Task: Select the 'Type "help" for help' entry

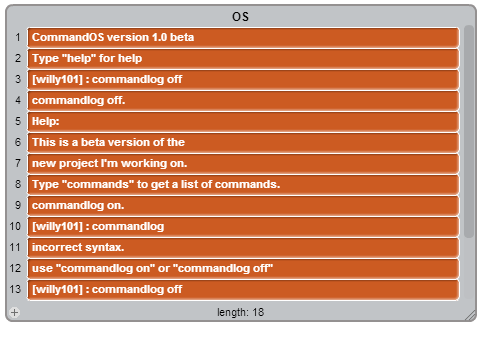Action: [x=243, y=58]
